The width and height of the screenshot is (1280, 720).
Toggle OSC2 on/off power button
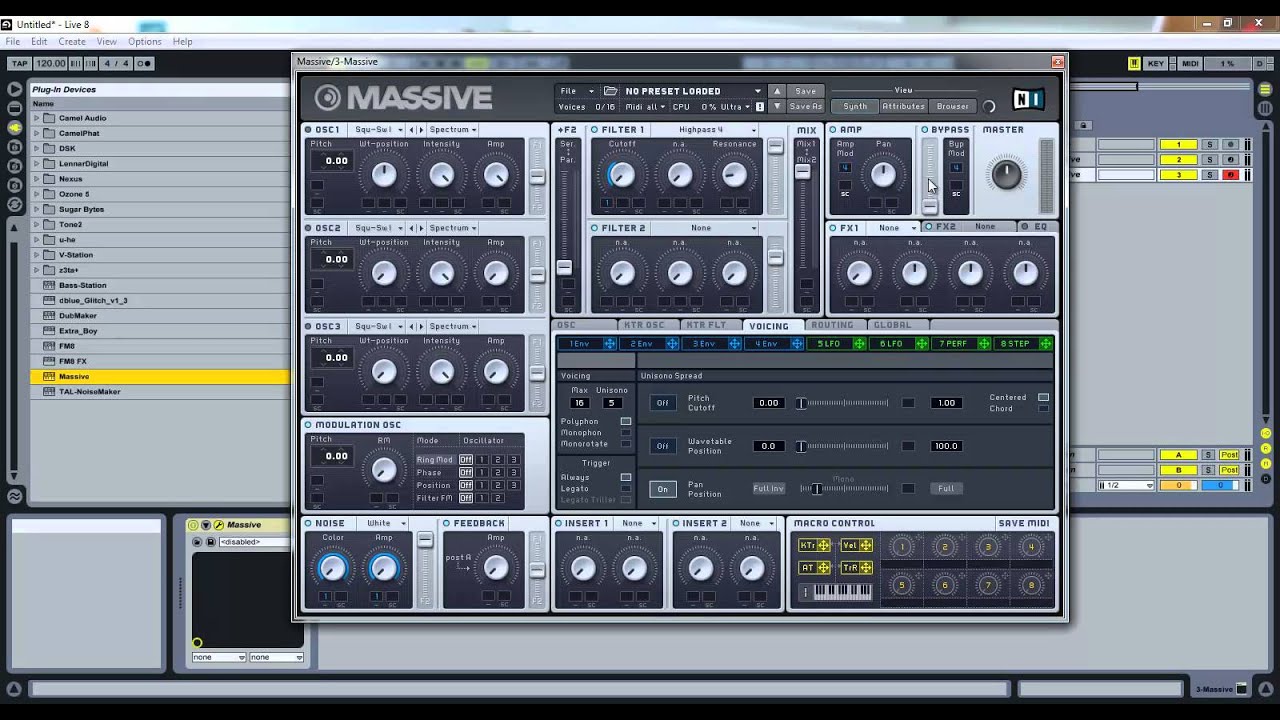pos(308,228)
